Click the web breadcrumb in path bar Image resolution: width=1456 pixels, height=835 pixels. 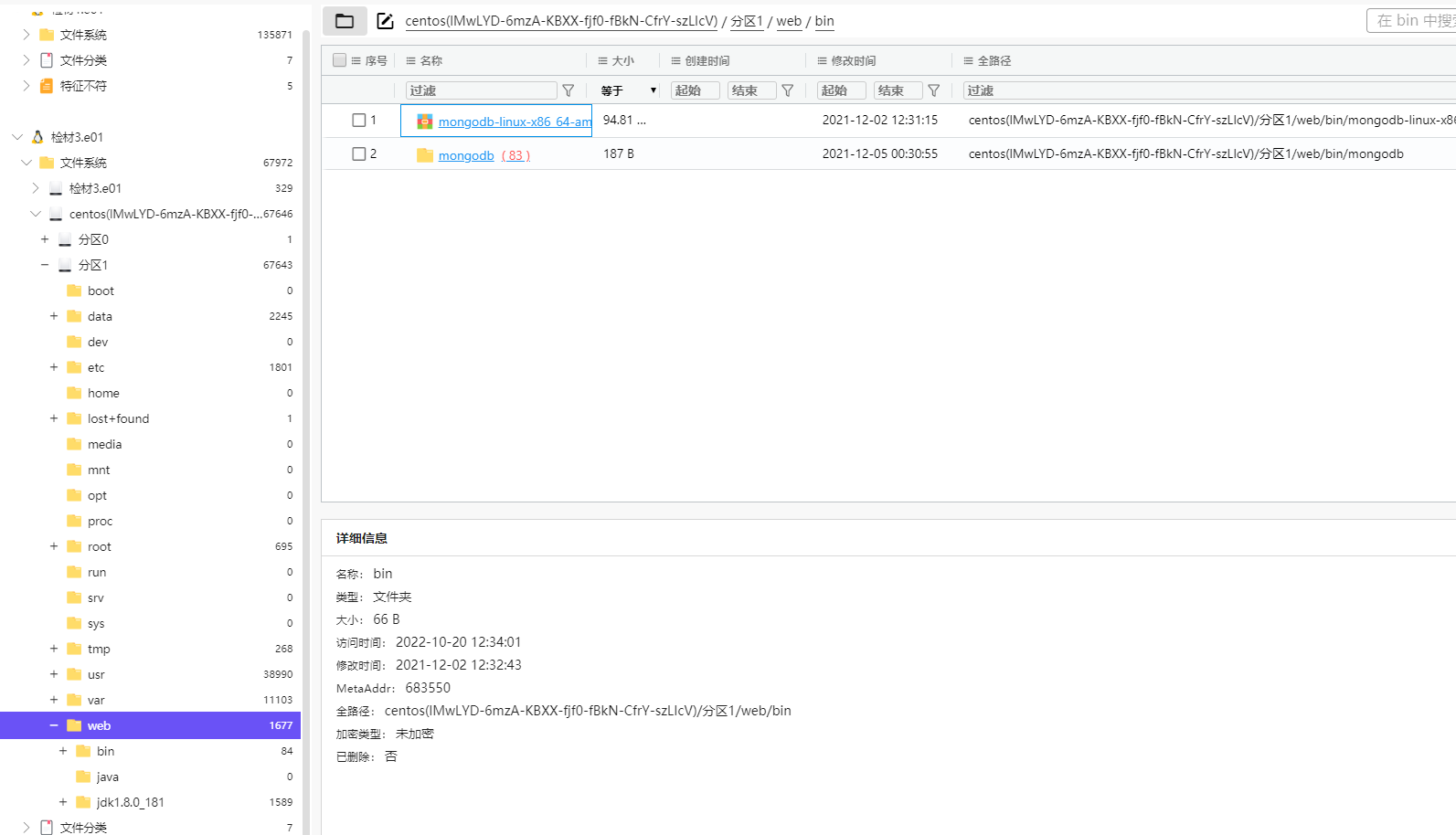[x=789, y=21]
